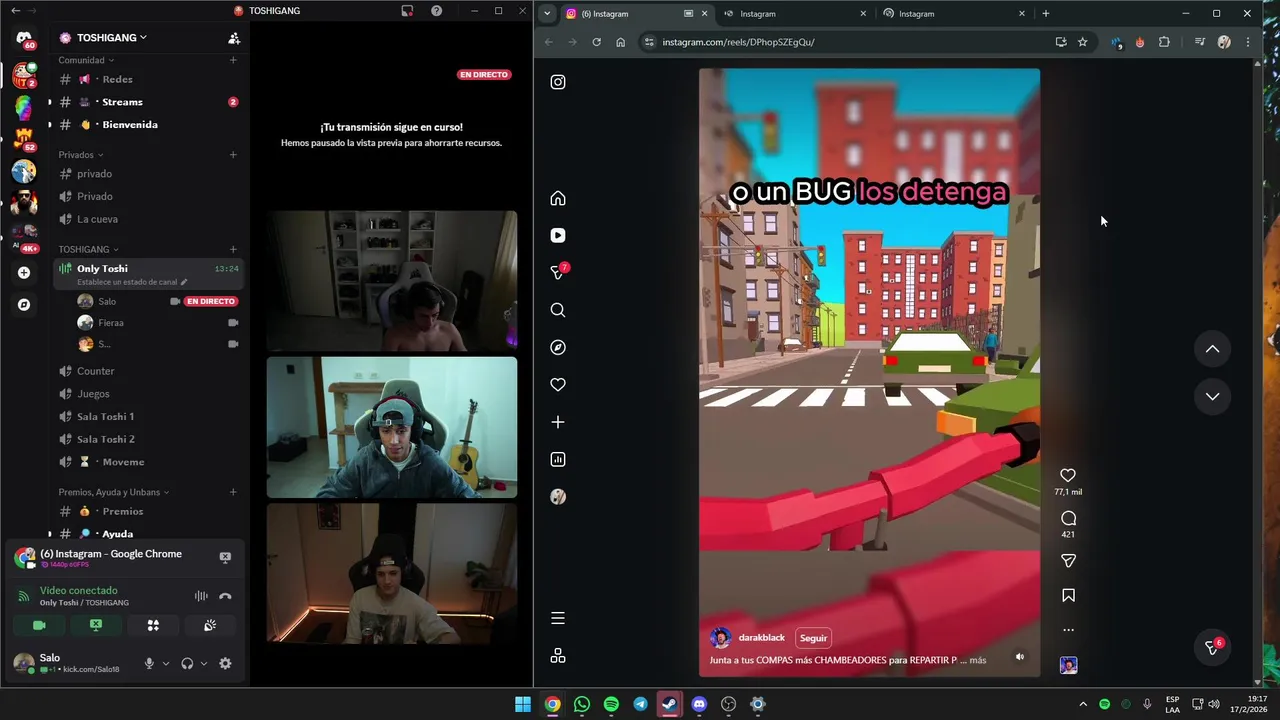
Task: Share the reel with paper plane icon
Action: pos(1068,561)
